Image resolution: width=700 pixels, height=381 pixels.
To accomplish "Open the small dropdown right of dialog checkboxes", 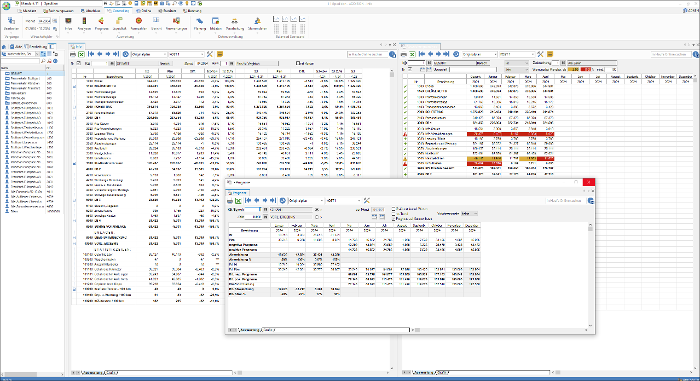I will pos(470,214).
